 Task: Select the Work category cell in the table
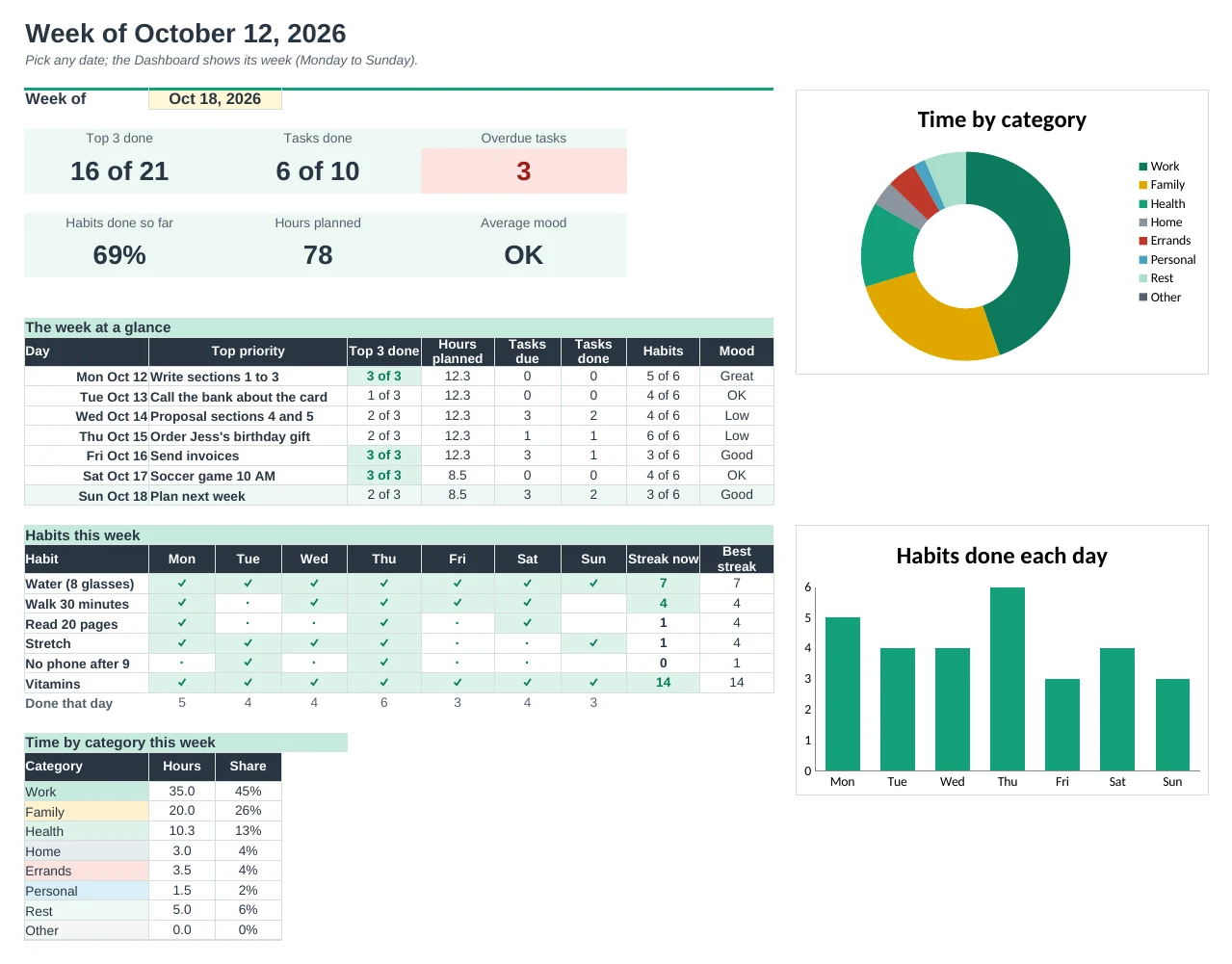coord(87,792)
